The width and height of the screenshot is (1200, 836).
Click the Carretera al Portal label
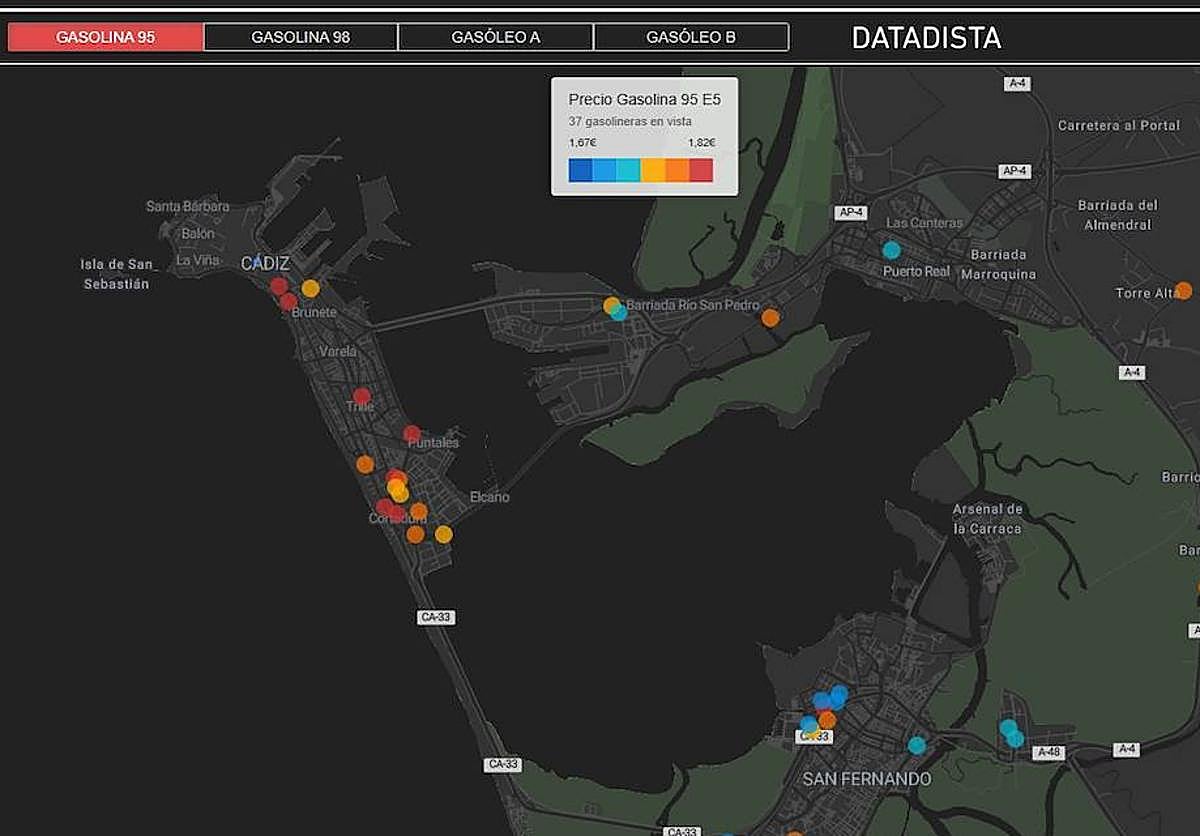(1119, 126)
